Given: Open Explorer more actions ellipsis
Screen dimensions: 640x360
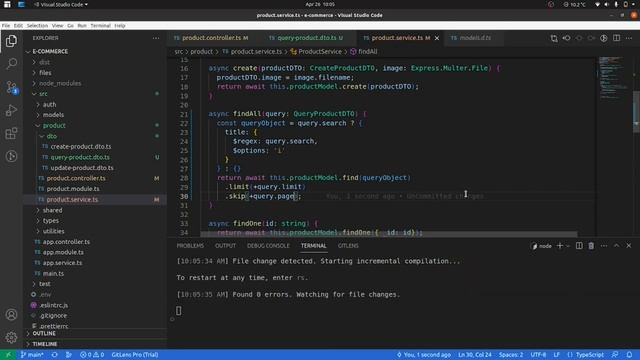Looking at the screenshot, I should pyautogui.click(x=156, y=38).
